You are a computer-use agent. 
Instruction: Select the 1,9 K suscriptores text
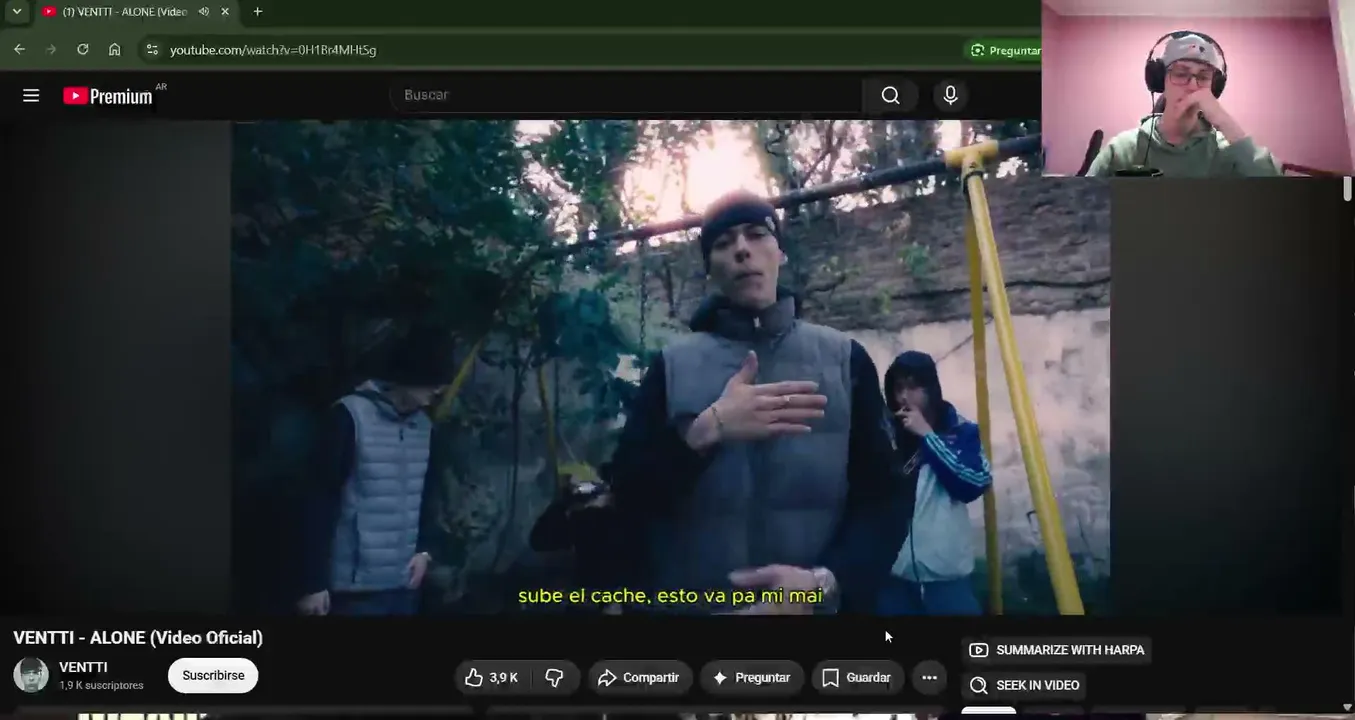101,686
